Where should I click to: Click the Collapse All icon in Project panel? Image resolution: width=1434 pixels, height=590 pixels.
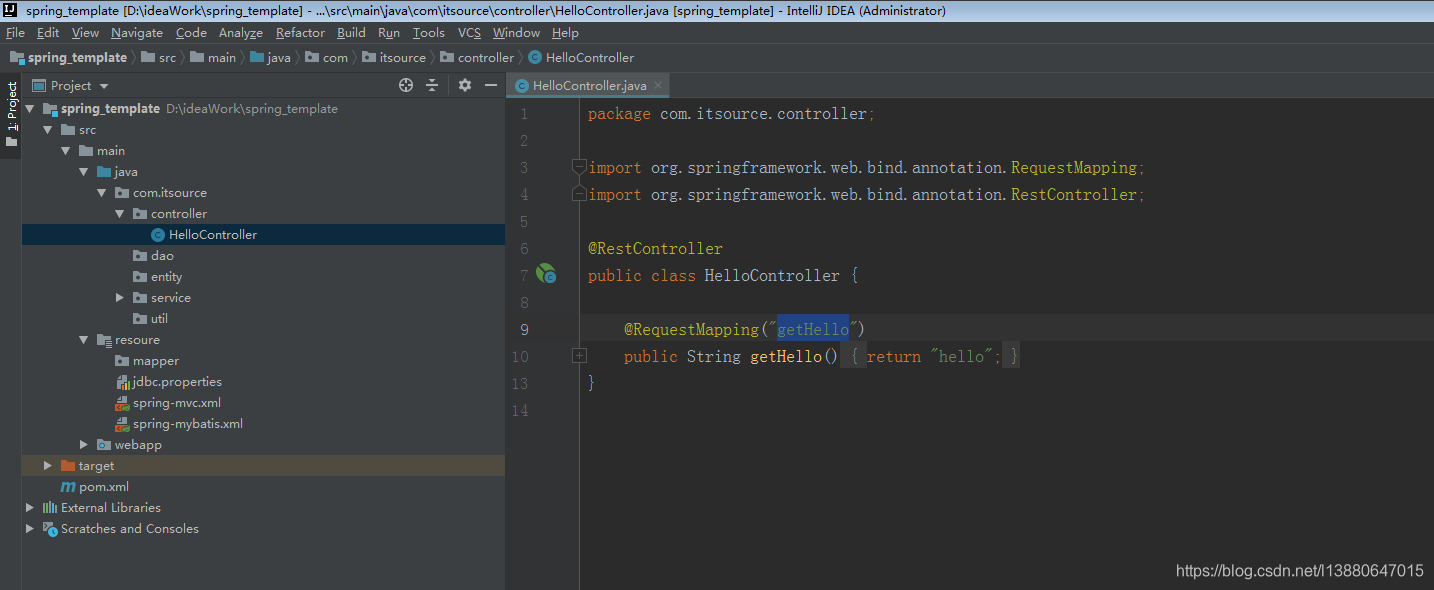coord(432,85)
